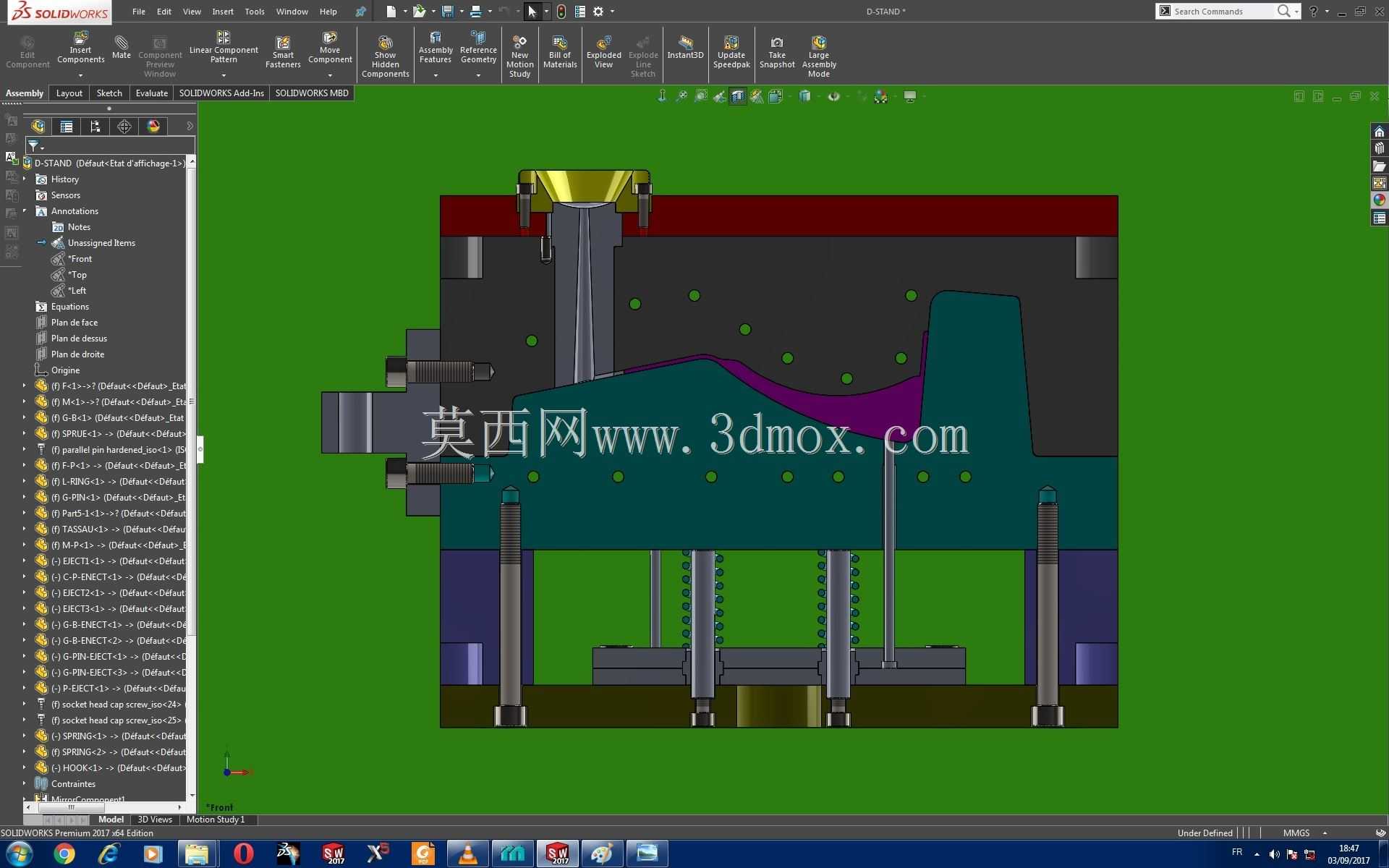
Task: Open Reference Geometry
Action: (478, 48)
